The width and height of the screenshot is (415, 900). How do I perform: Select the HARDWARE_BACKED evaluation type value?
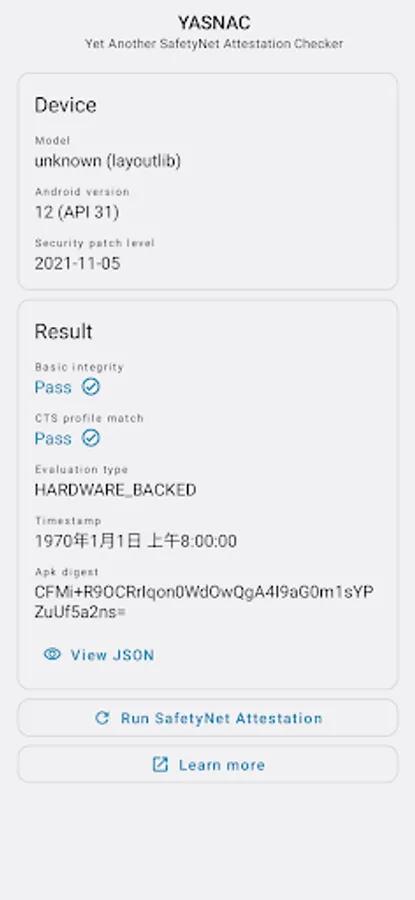[x=115, y=490]
